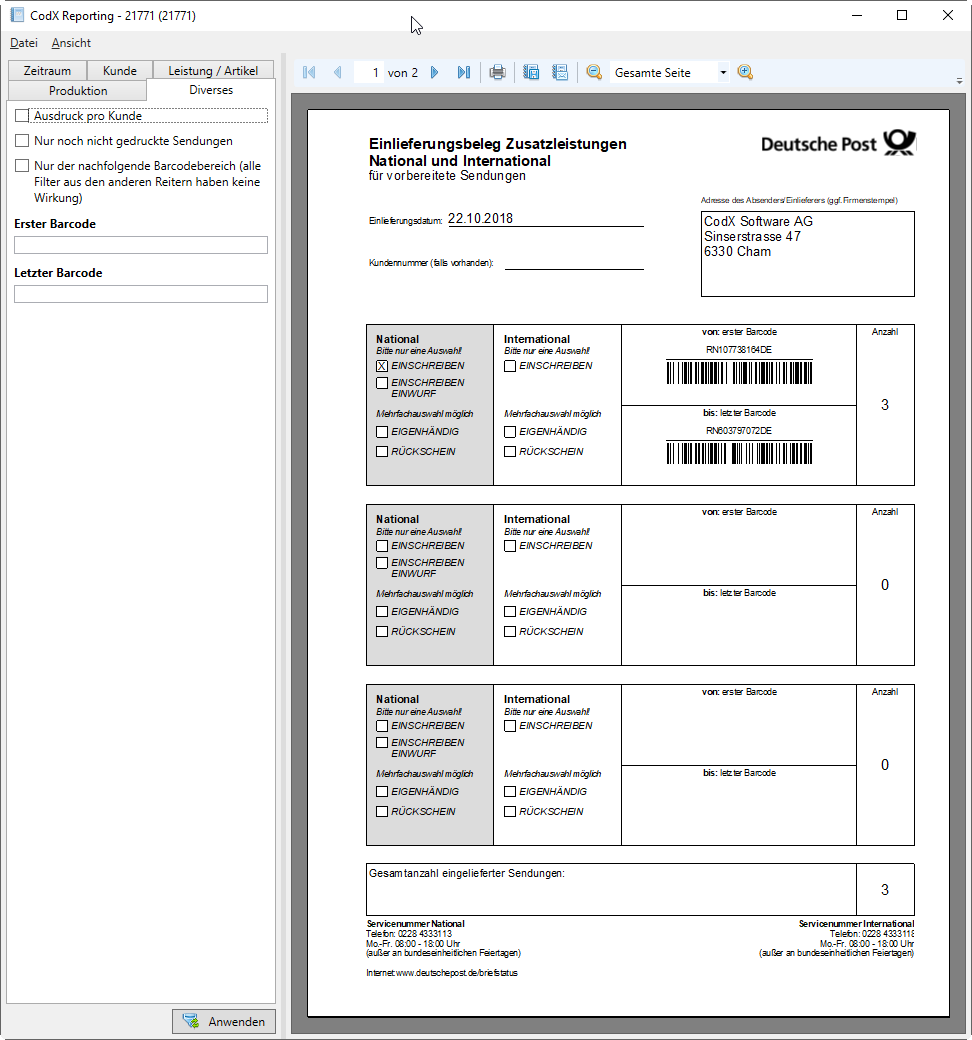Screen dimensions: 972x1040
Task: Select the Produktion tab
Action: (78, 91)
